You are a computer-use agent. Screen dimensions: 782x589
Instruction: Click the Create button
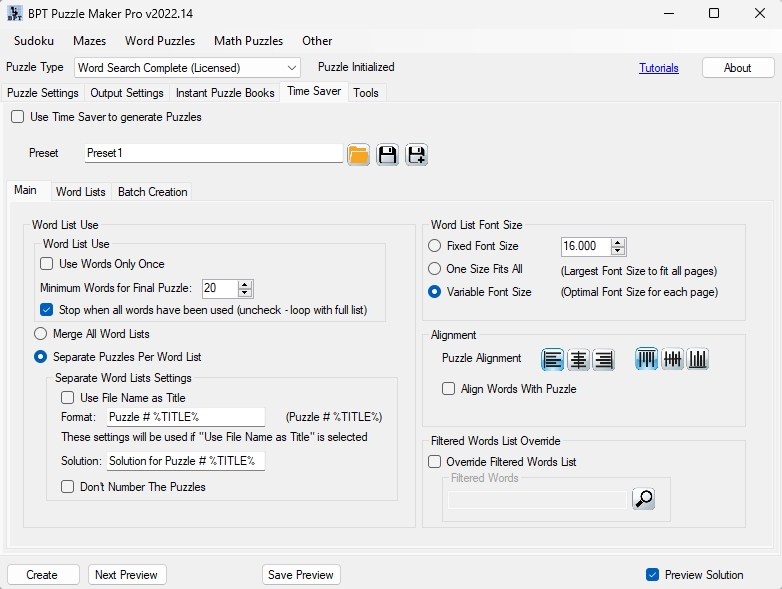coord(42,575)
